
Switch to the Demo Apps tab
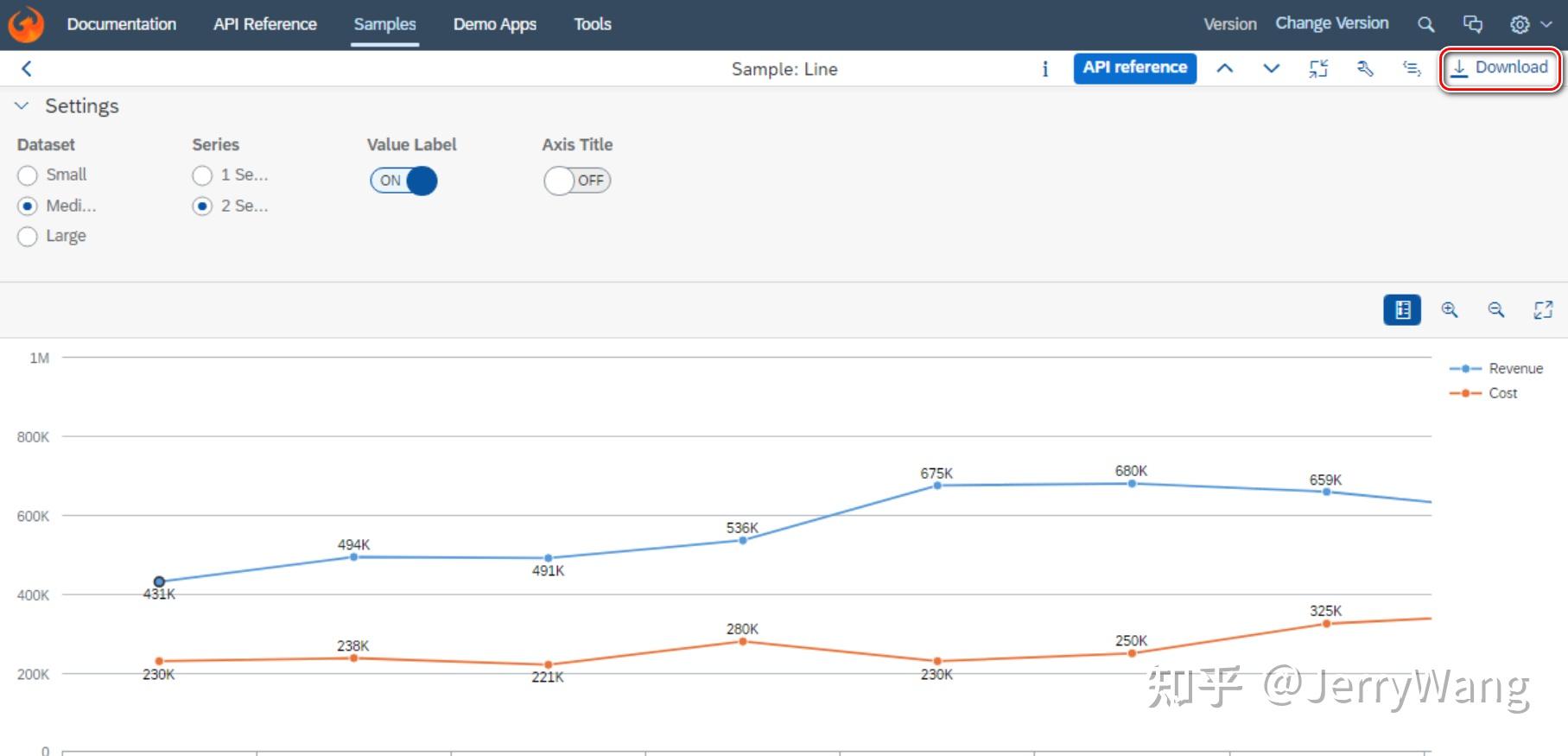495,24
